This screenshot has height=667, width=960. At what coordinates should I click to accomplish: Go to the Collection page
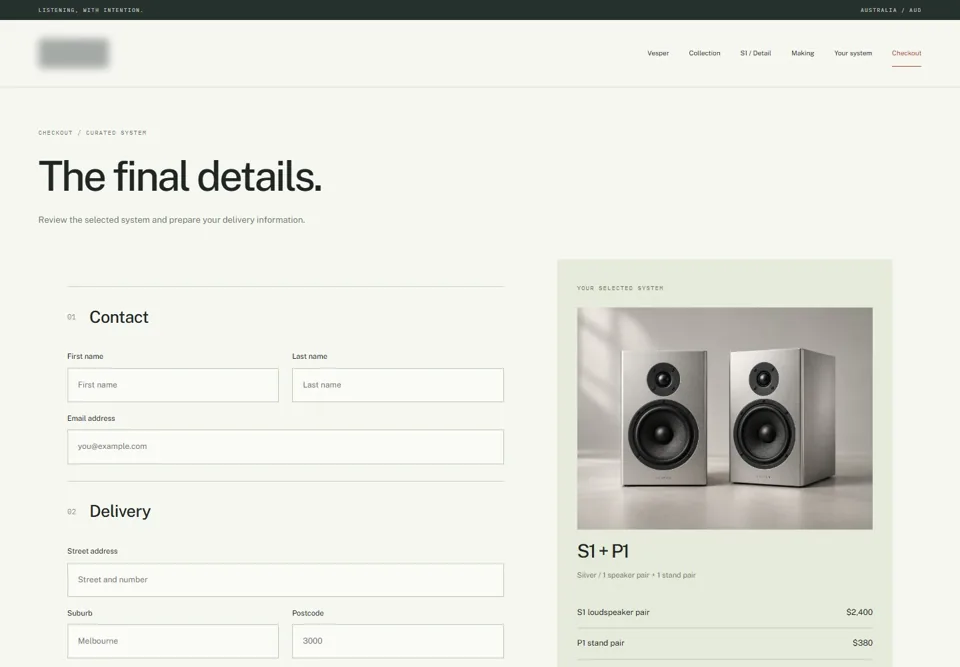coord(704,53)
